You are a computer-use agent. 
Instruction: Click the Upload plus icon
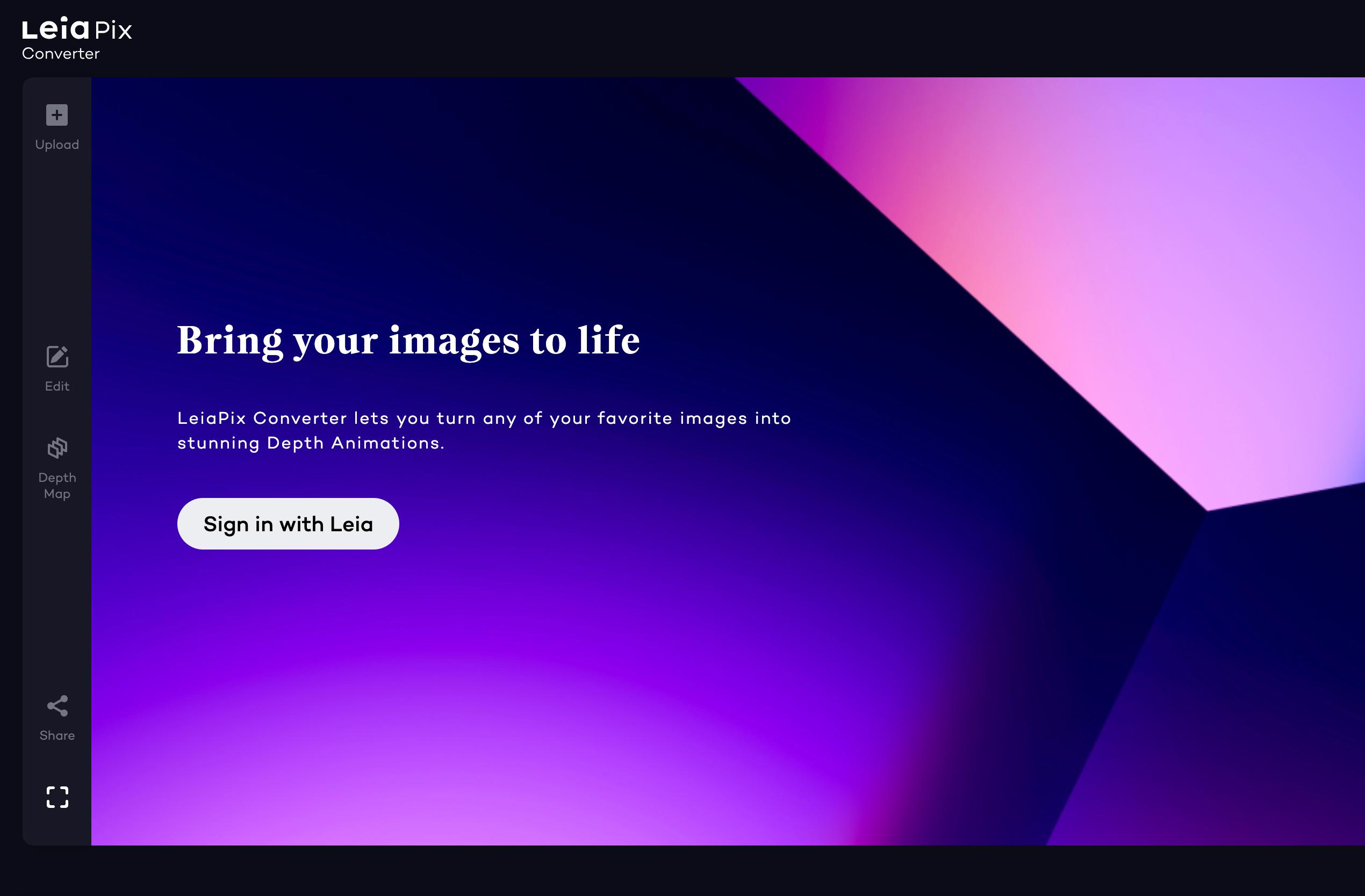(x=57, y=115)
